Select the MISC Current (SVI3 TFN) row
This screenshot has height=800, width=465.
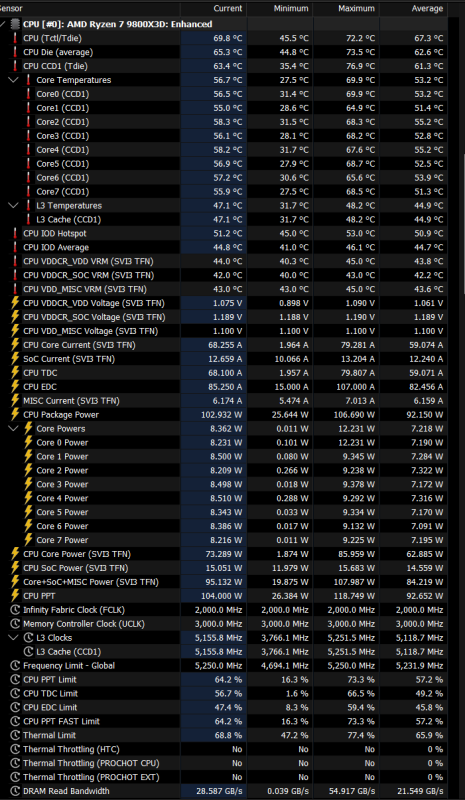pos(224,401)
